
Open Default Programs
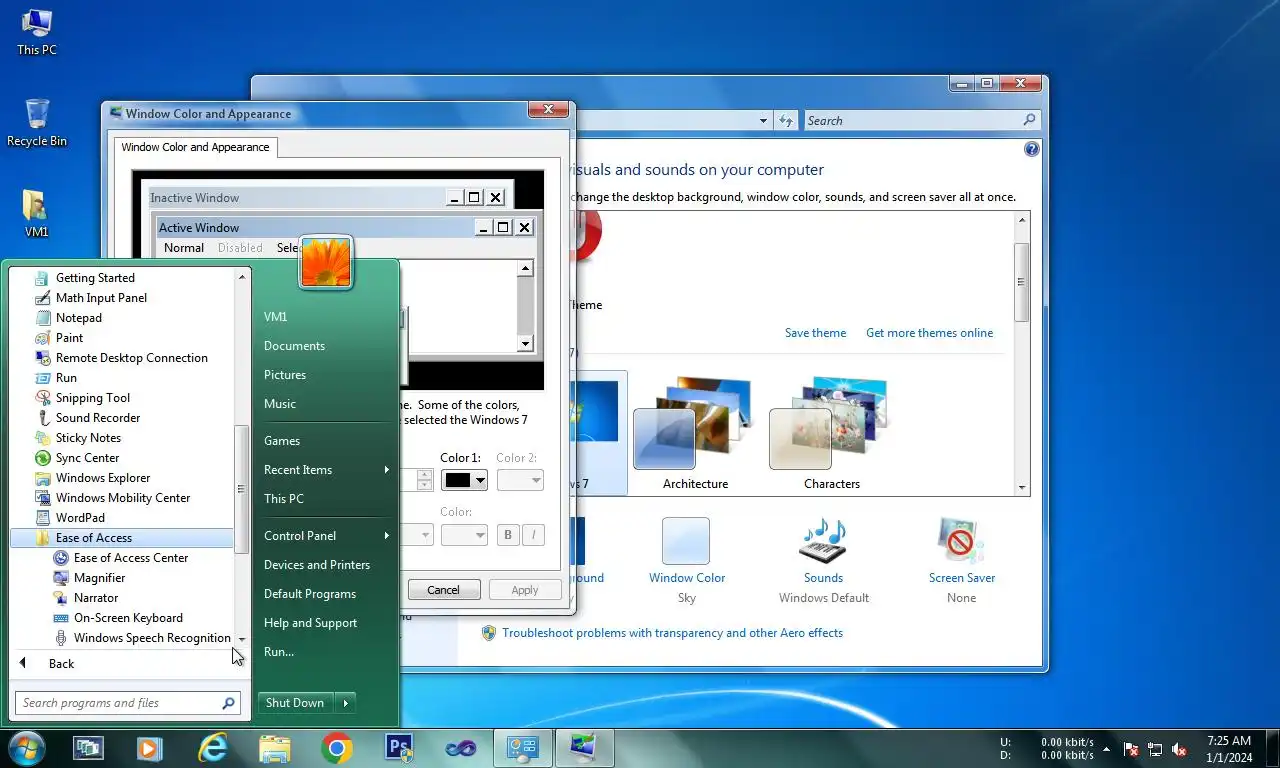click(x=310, y=594)
